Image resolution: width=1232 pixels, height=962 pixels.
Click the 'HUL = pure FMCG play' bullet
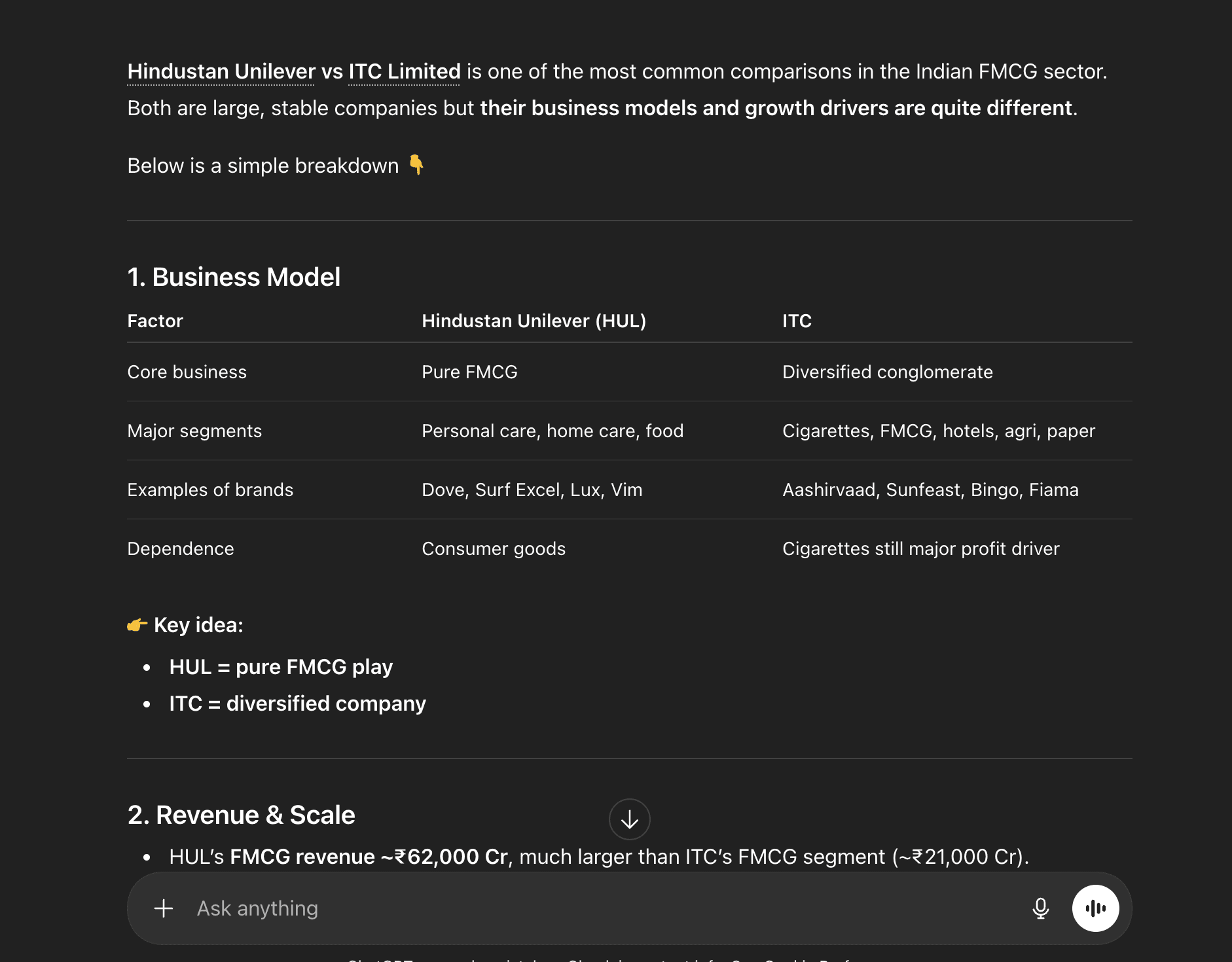[x=281, y=667]
